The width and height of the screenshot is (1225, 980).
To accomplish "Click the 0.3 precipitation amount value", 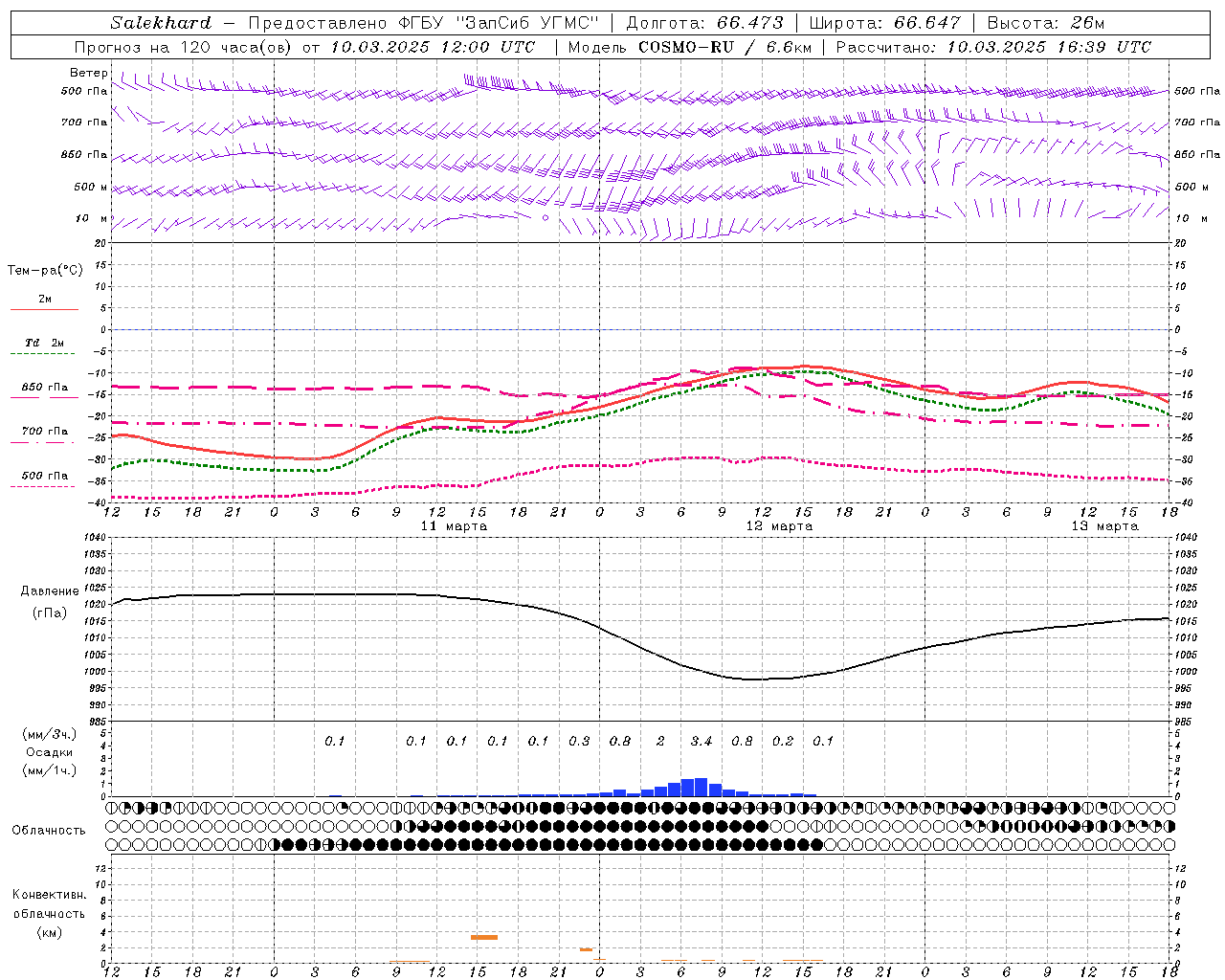I will pyautogui.click(x=579, y=742).
